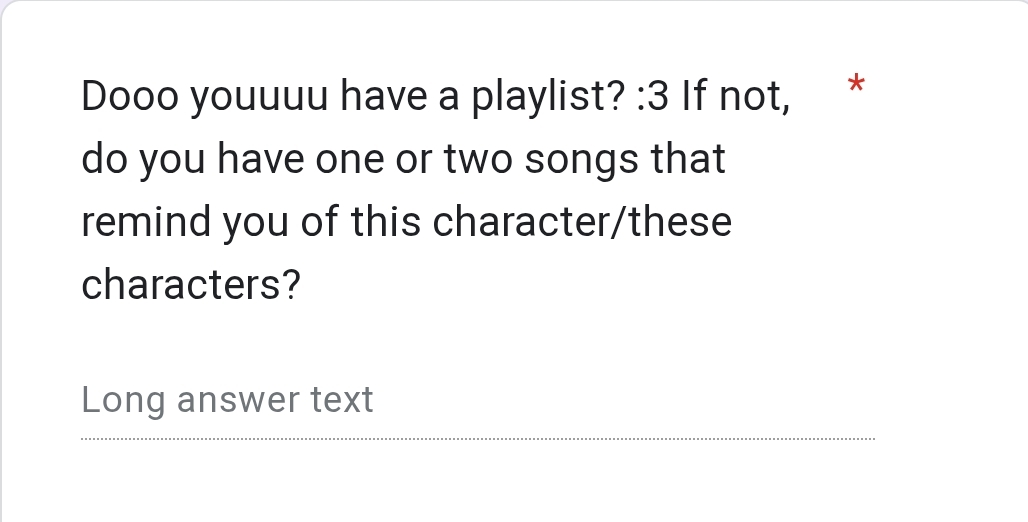Click the final word "characters?"
Viewport: 1028px width, 522px height.
[190, 285]
